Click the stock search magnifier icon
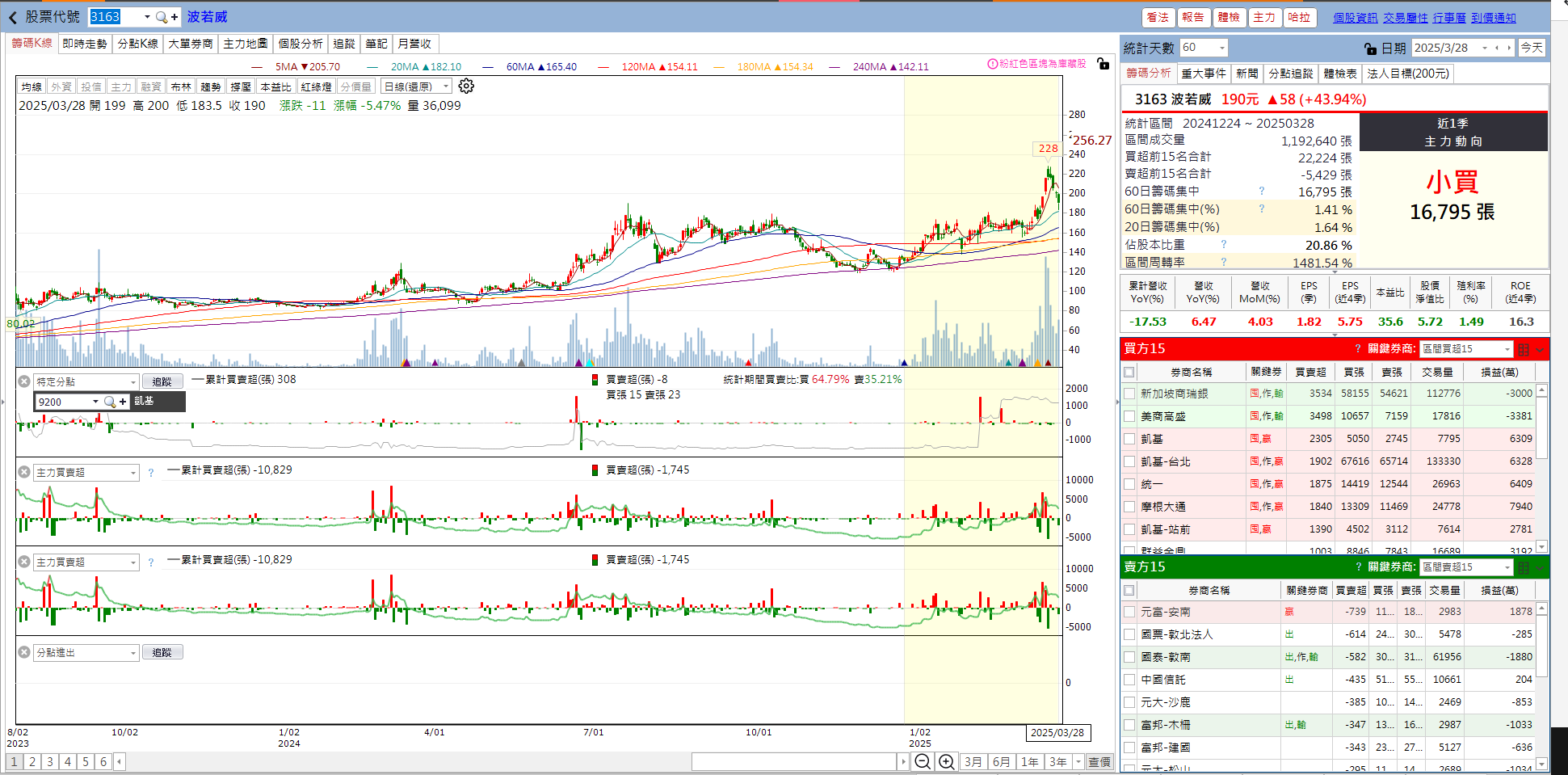 162,17
